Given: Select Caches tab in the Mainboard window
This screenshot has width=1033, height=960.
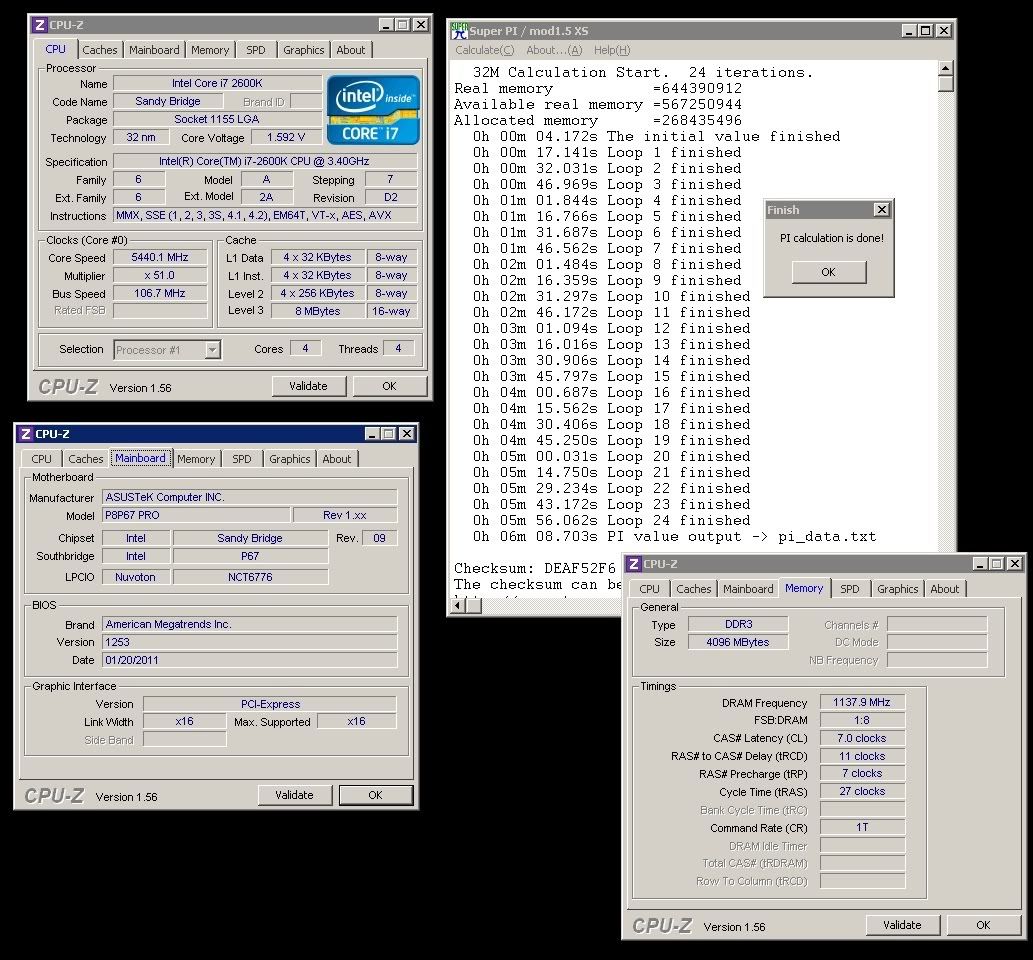Looking at the screenshot, I should point(86,459).
